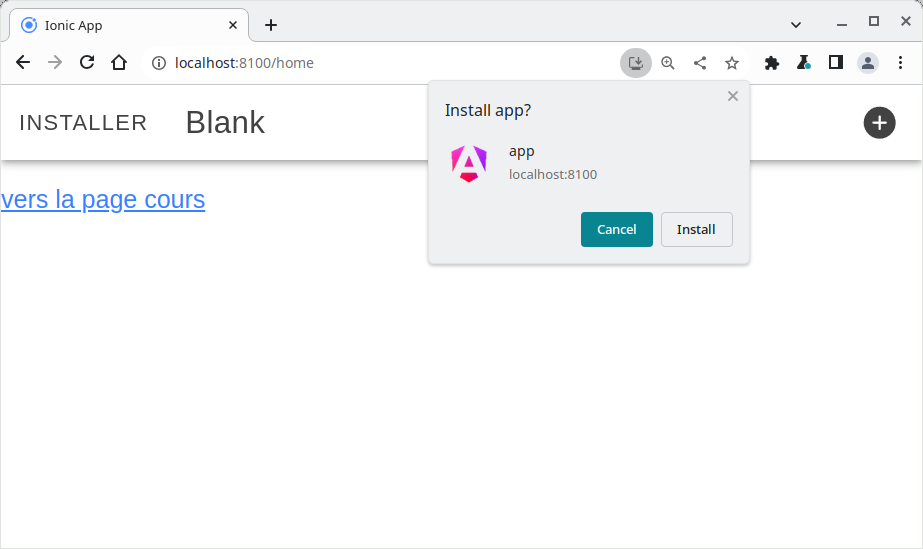Screen dimensions: 923x549
Task: Cancel the Install app dialog
Action: 616,229
